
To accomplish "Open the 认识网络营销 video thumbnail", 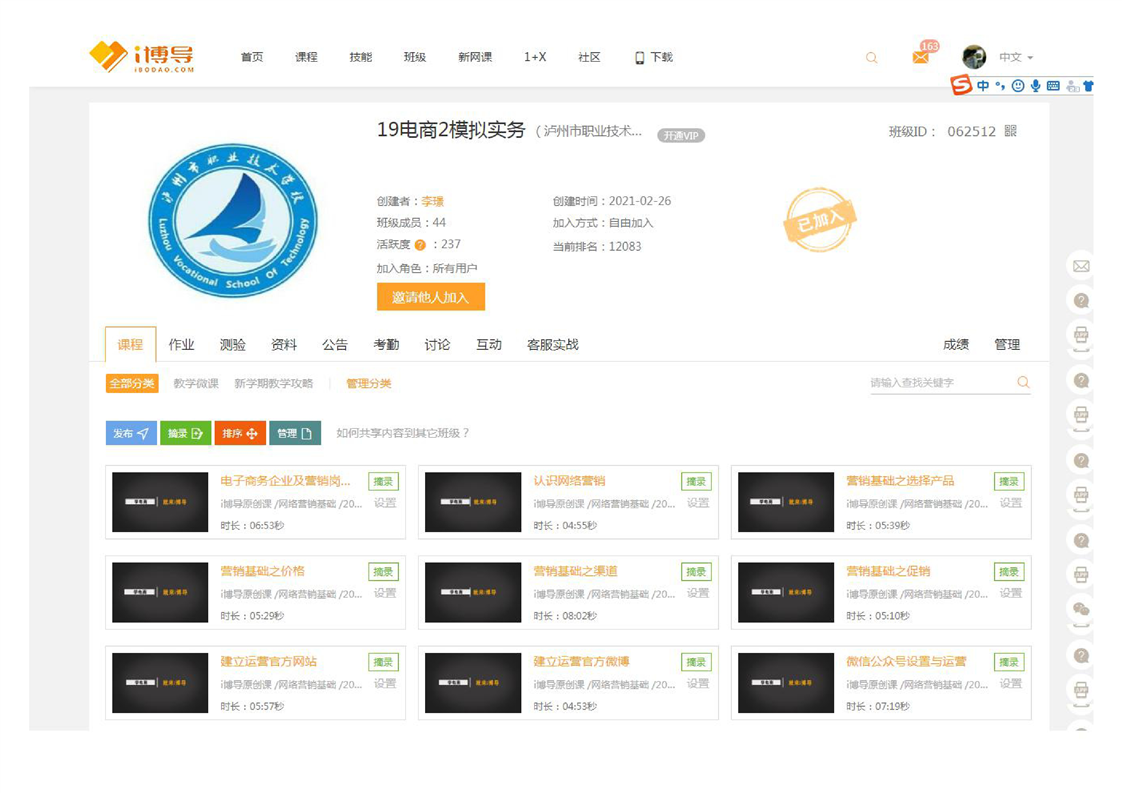I will (473, 501).
